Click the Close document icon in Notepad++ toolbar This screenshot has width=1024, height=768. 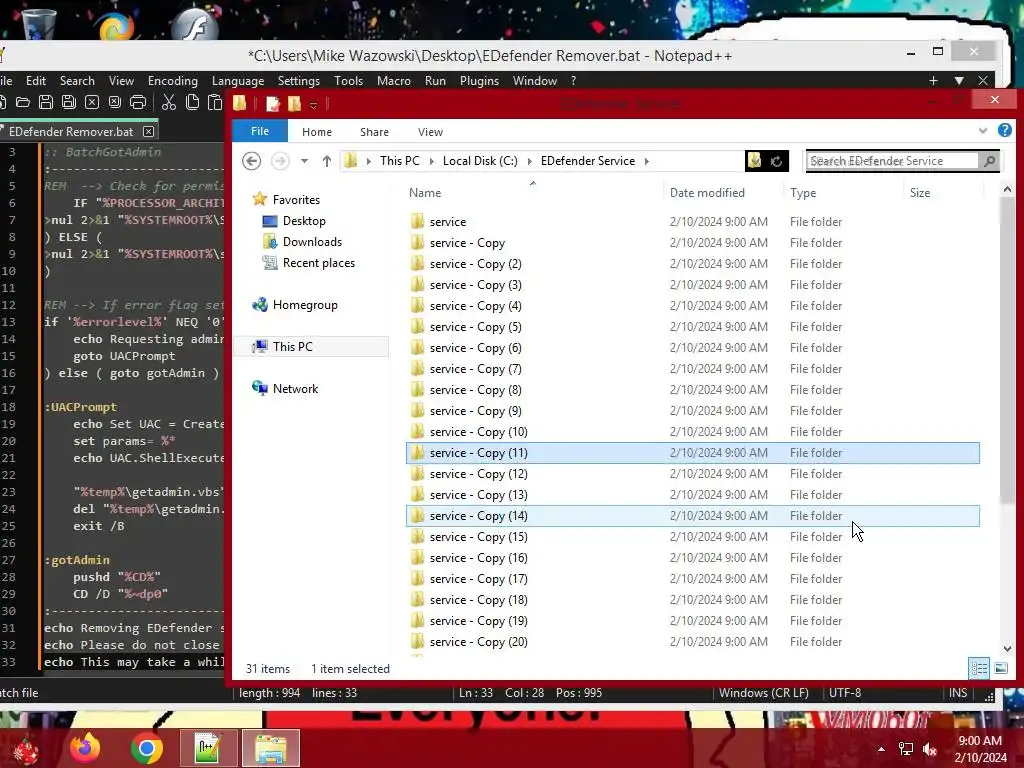point(92,103)
